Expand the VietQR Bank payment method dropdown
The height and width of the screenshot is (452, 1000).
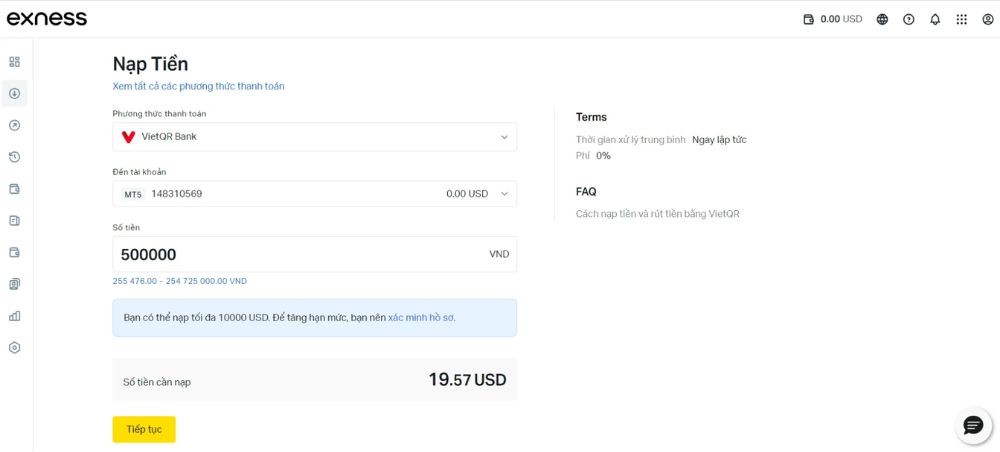click(x=314, y=137)
